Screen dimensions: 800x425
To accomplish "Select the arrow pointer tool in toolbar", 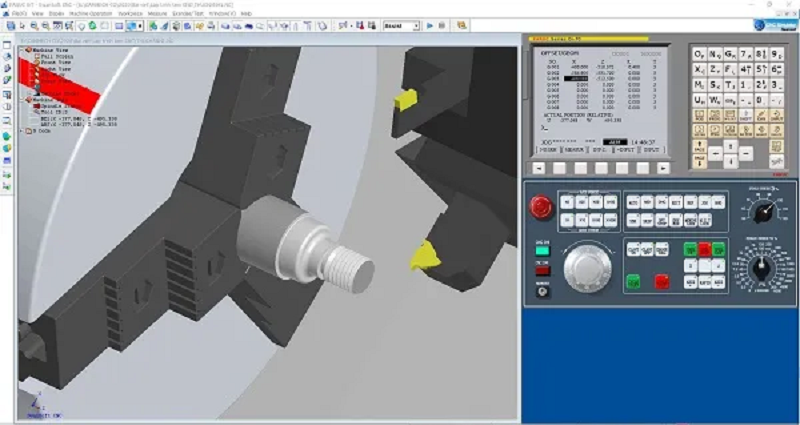I will click(22, 26).
